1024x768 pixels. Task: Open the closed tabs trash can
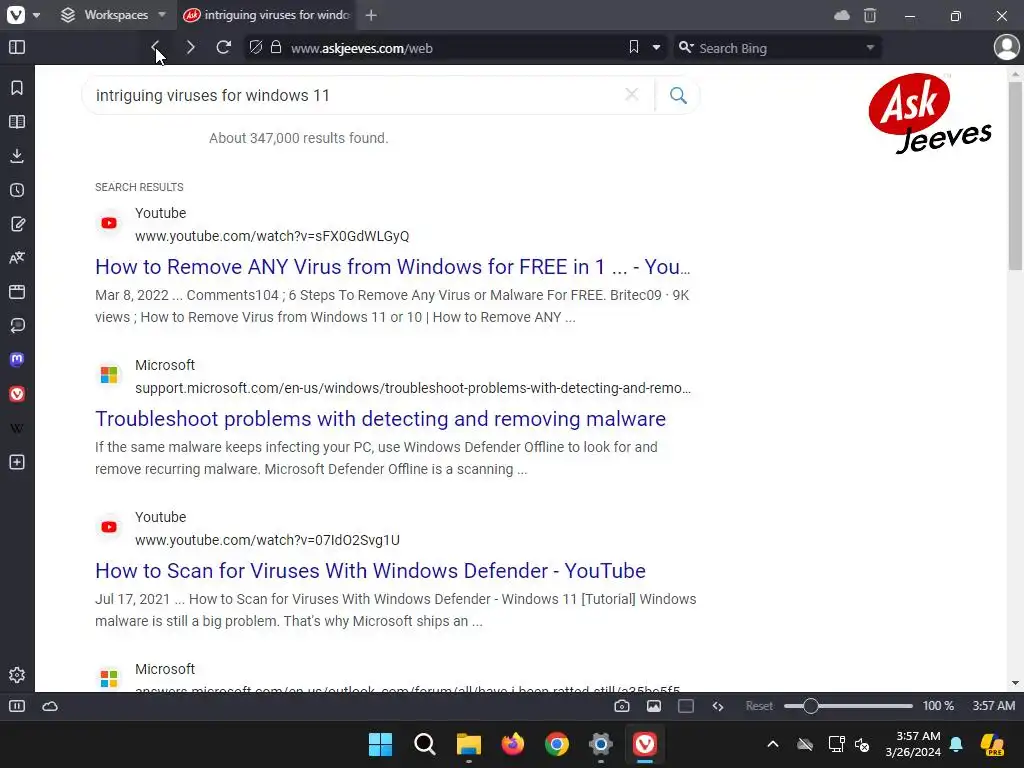(x=870, y=15)
